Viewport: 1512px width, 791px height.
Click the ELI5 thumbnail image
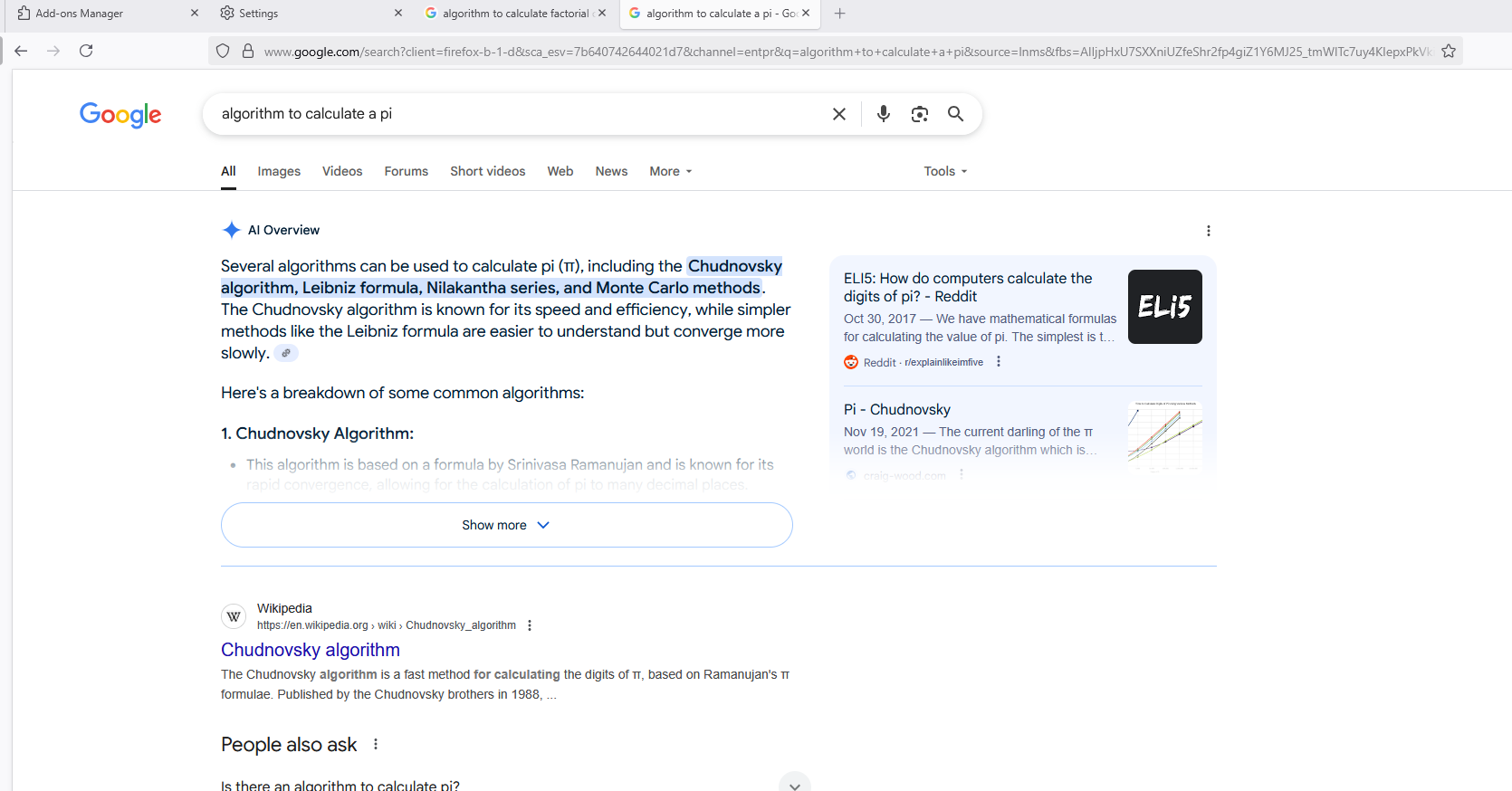[1165, 307]
